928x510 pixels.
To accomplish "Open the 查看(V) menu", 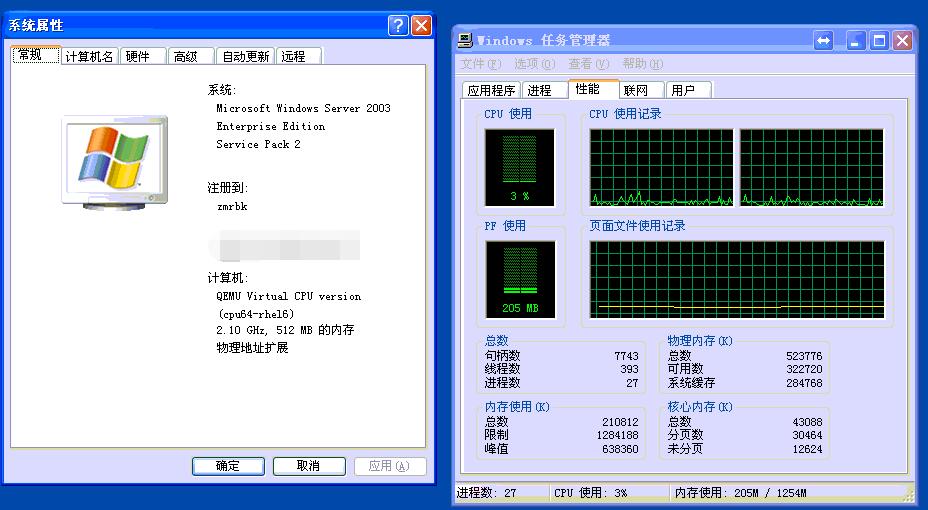I will click(x=588, y=63).
